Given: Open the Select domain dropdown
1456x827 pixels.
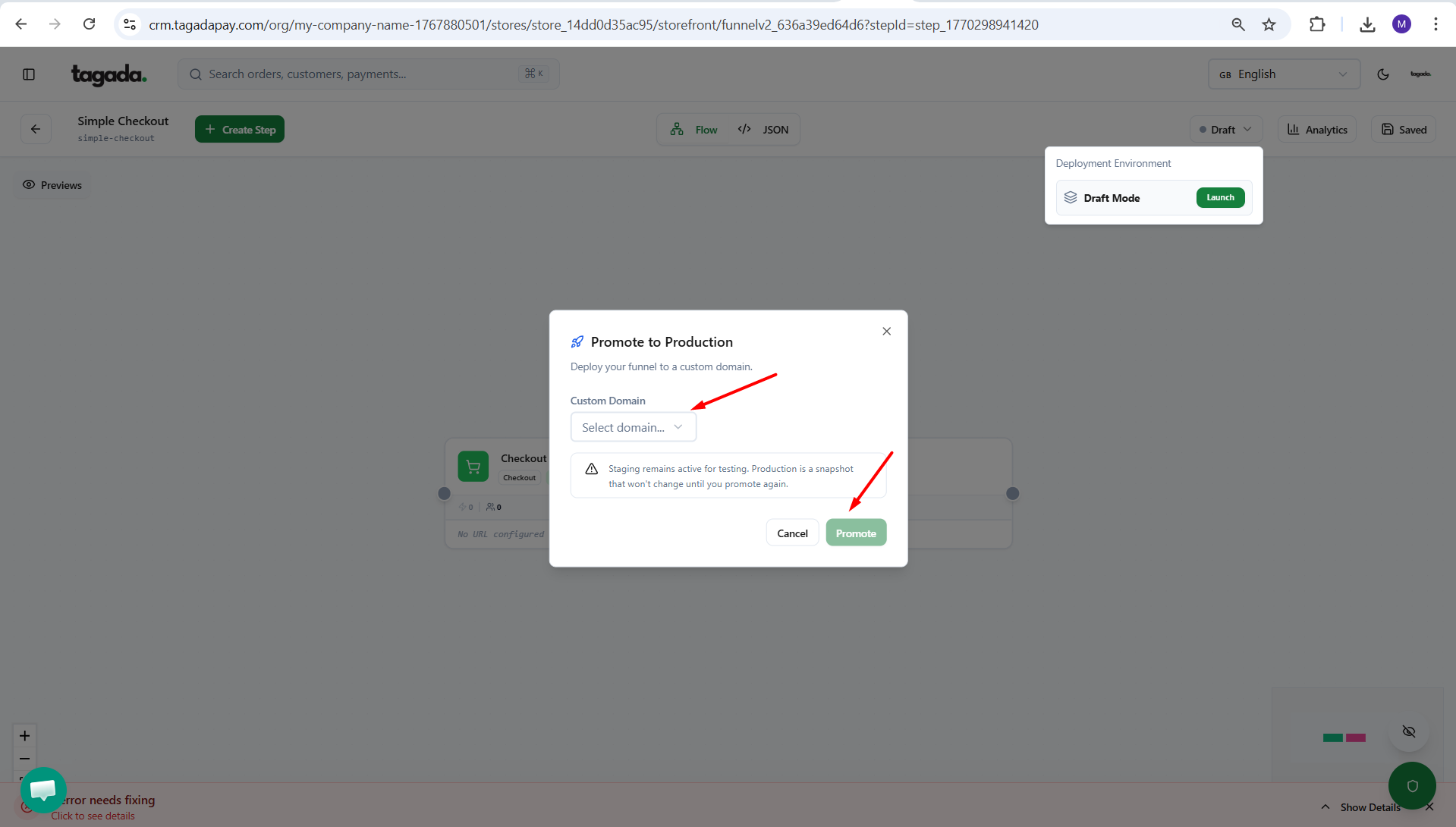Looking at the screenshot, I should click(633, 427).
